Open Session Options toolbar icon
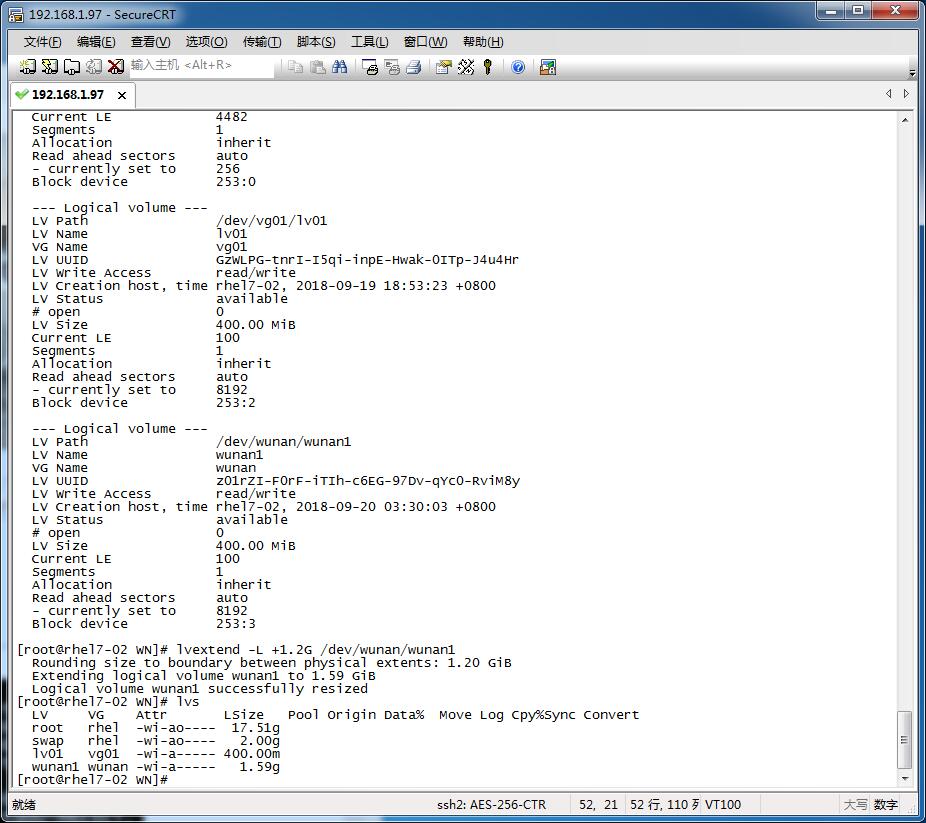 click(444, 67)
